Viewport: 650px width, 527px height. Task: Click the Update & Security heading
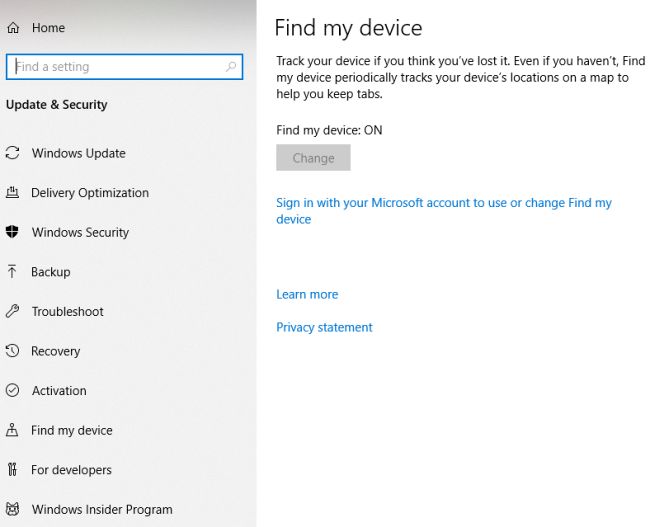point(57,104)
